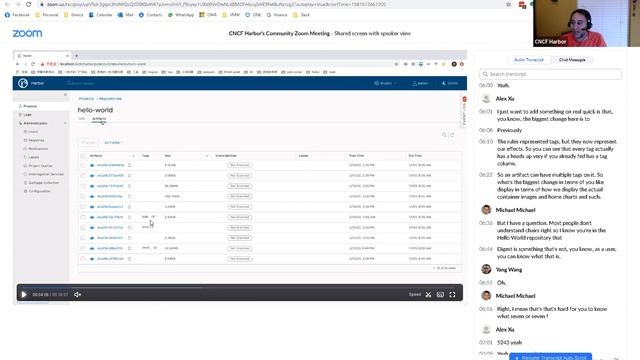The height and width of the screenshot is (360, 640).
Task: Open the Greece bookmarks folder
Action: tap(73, 15)
